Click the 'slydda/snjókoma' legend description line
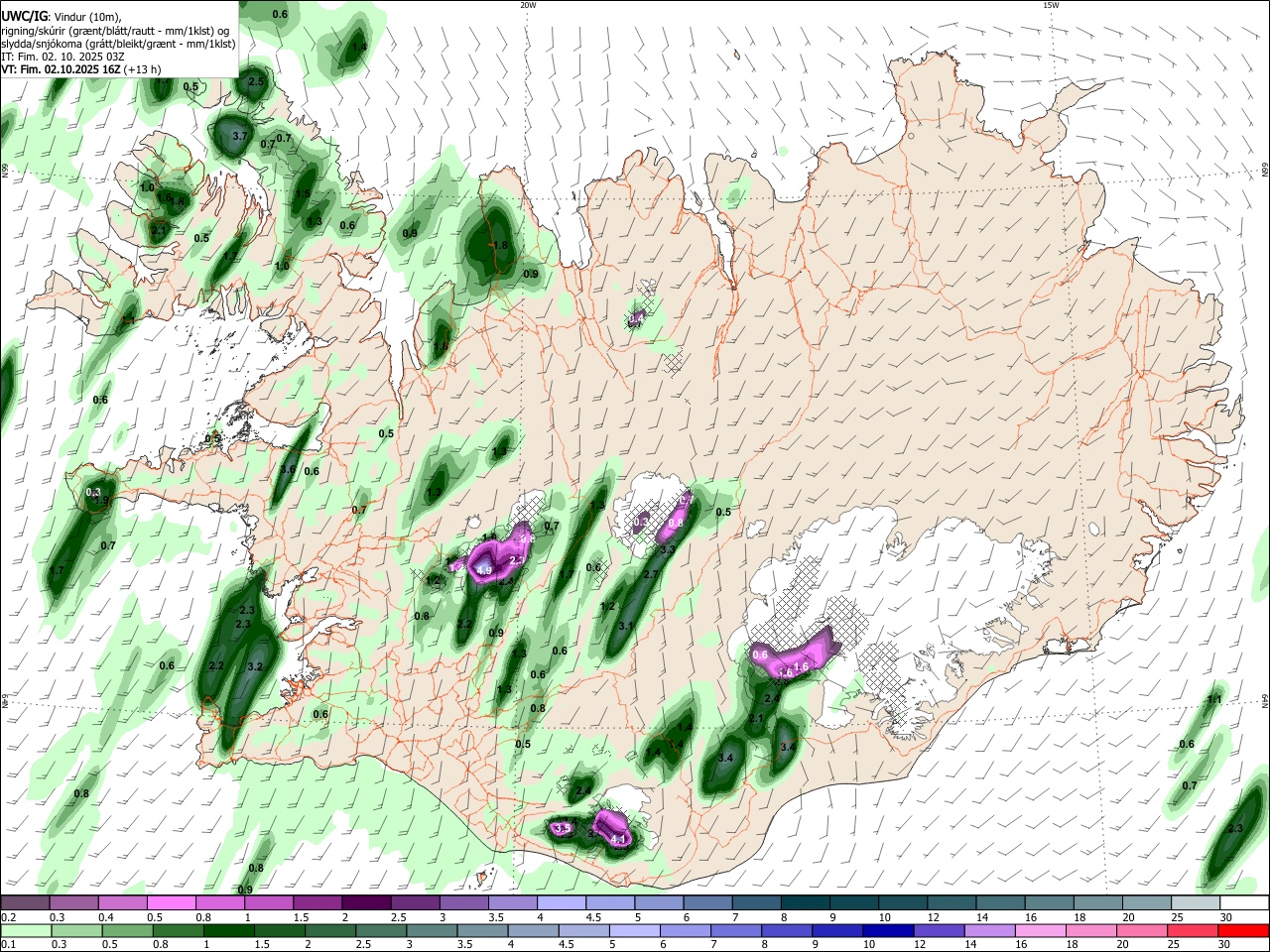The image size is (1270, 952). [x=118, y=44]
